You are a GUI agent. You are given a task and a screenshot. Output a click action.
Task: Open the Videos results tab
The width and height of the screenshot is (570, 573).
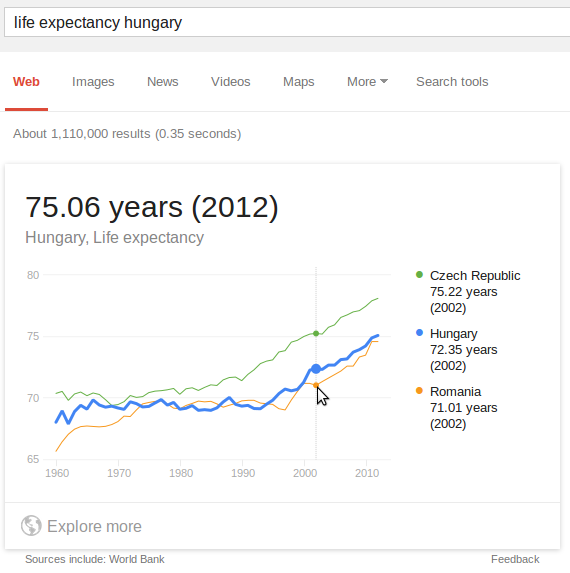(231, 81)
